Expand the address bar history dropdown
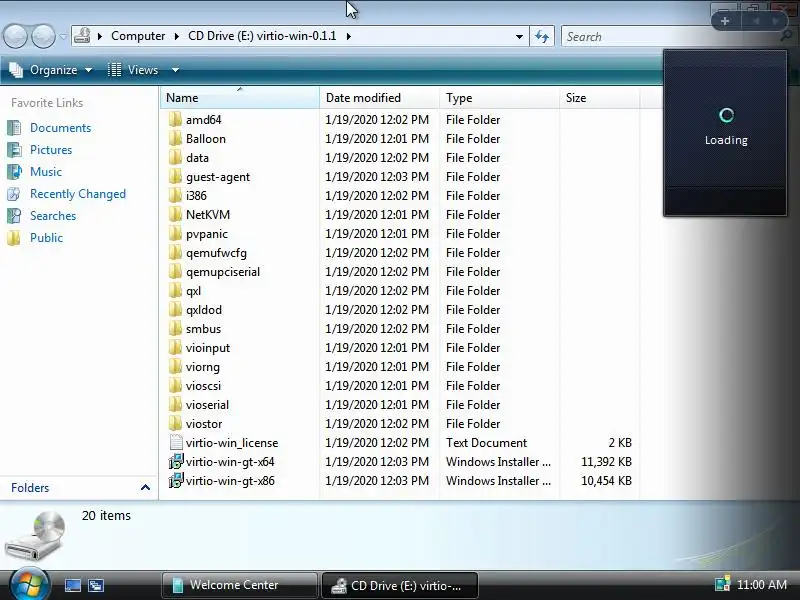The width and height of the screenshot is (800, 600). tap(519, 37)
